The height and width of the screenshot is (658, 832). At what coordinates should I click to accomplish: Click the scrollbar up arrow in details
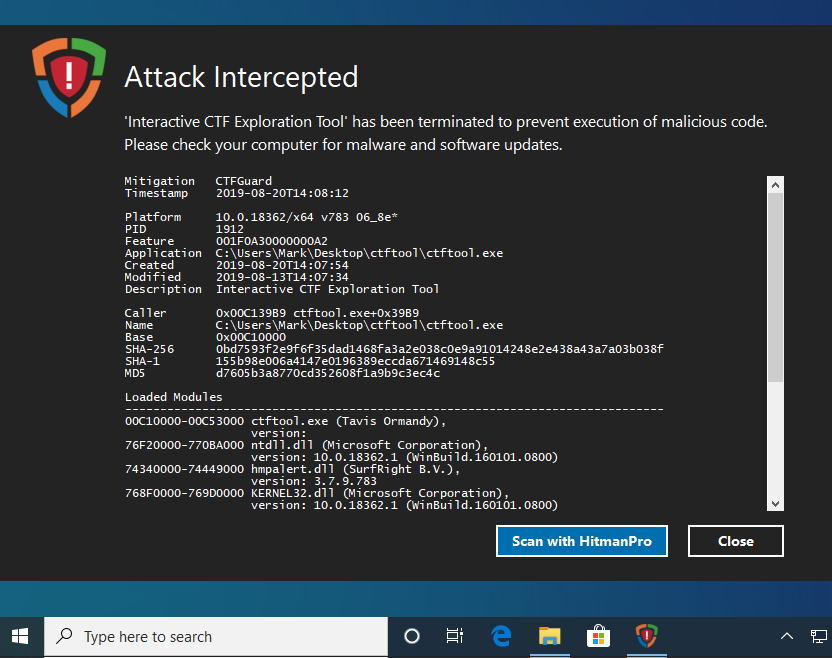coord(775,185)
